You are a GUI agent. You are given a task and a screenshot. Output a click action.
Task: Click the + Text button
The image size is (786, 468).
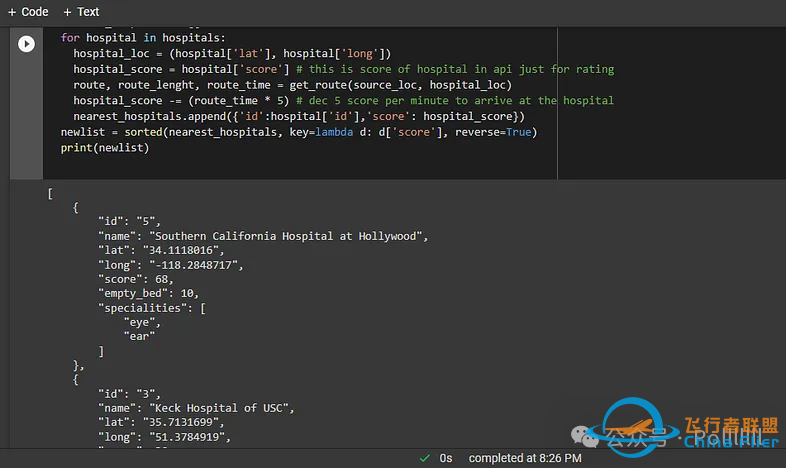(81, 12)
